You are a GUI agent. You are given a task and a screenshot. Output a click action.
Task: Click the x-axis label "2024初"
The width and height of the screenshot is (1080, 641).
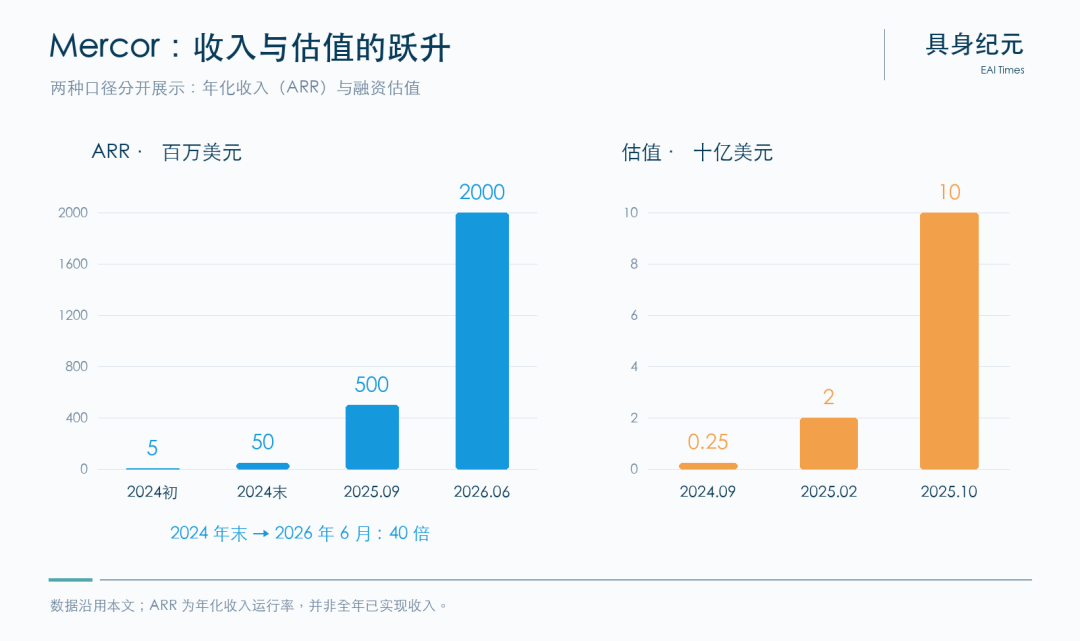pyautogui.click(x=152, y=492)
